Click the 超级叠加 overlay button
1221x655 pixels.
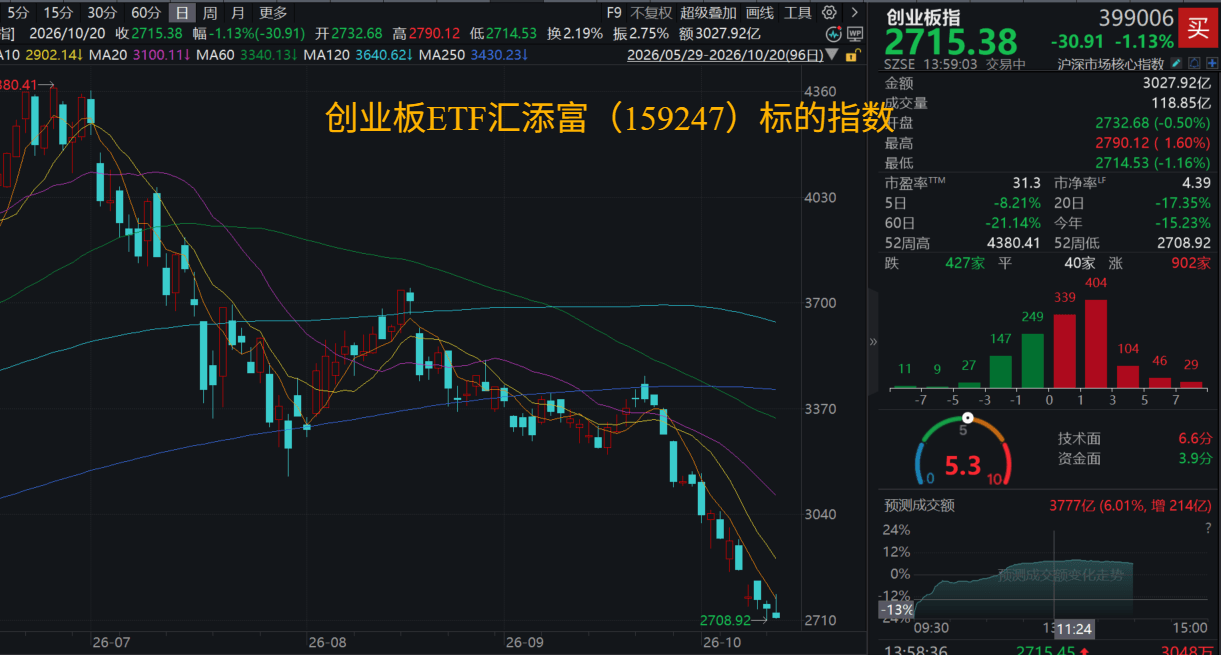click(708, 13)
